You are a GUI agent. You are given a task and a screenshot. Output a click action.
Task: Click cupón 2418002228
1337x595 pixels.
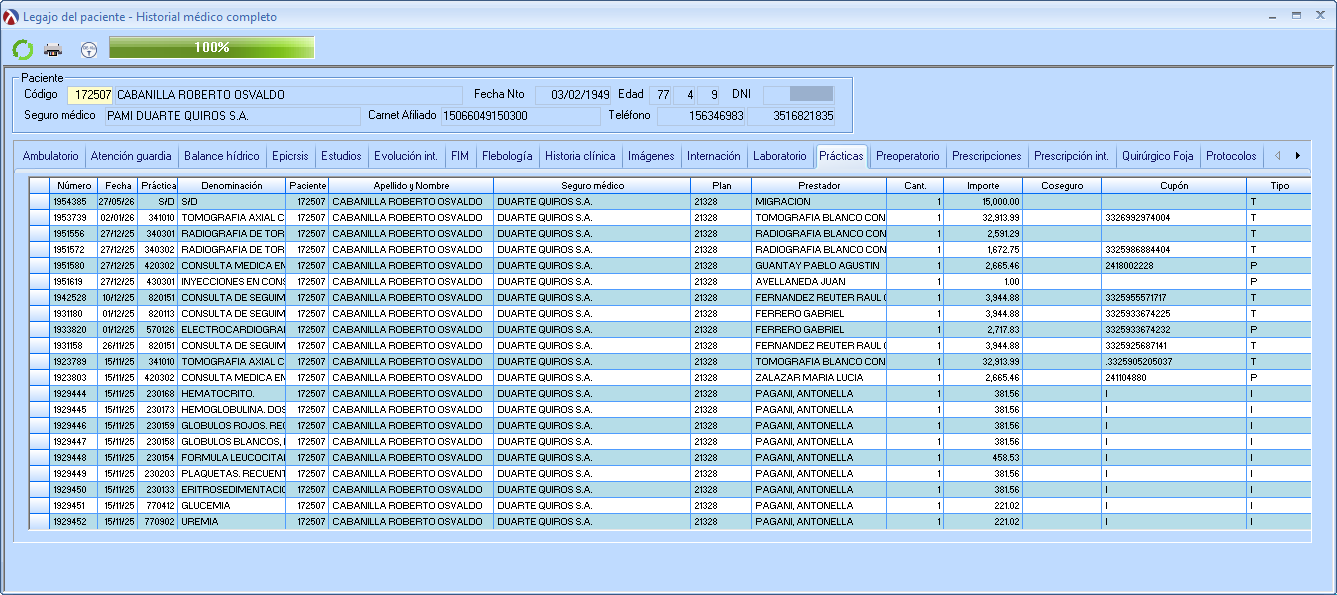pos(1174,266)
